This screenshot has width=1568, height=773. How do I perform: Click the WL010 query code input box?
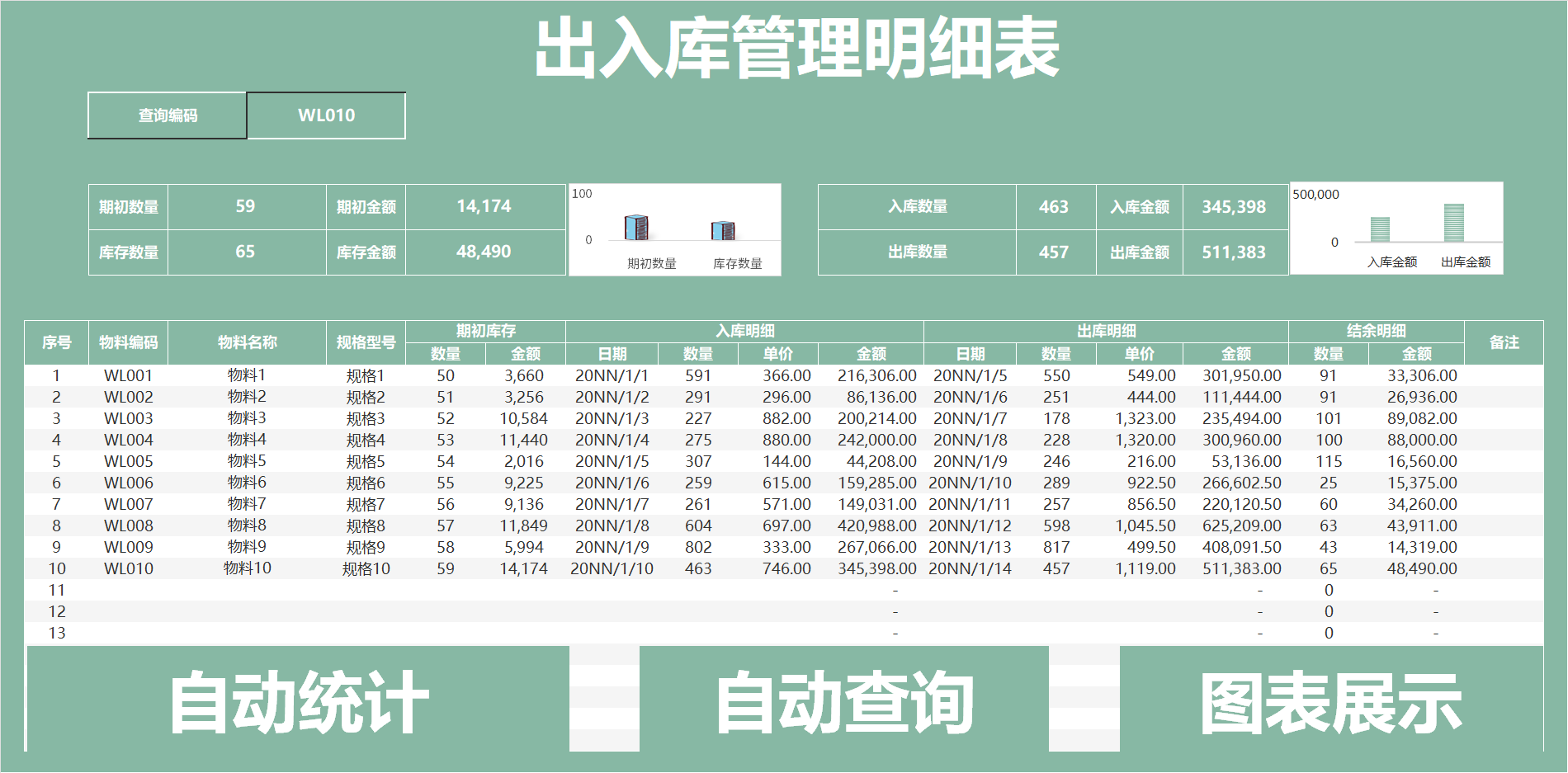[326, 115]
